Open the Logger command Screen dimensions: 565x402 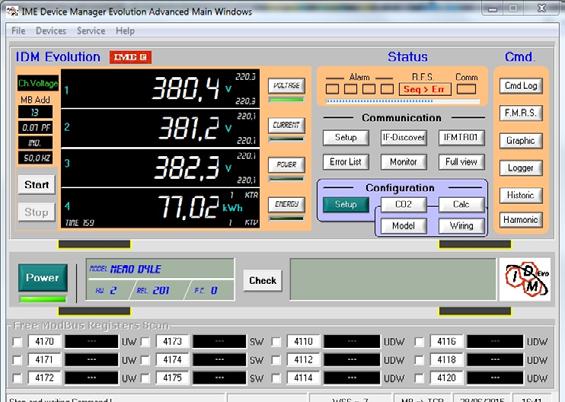[x=521, y=168]
